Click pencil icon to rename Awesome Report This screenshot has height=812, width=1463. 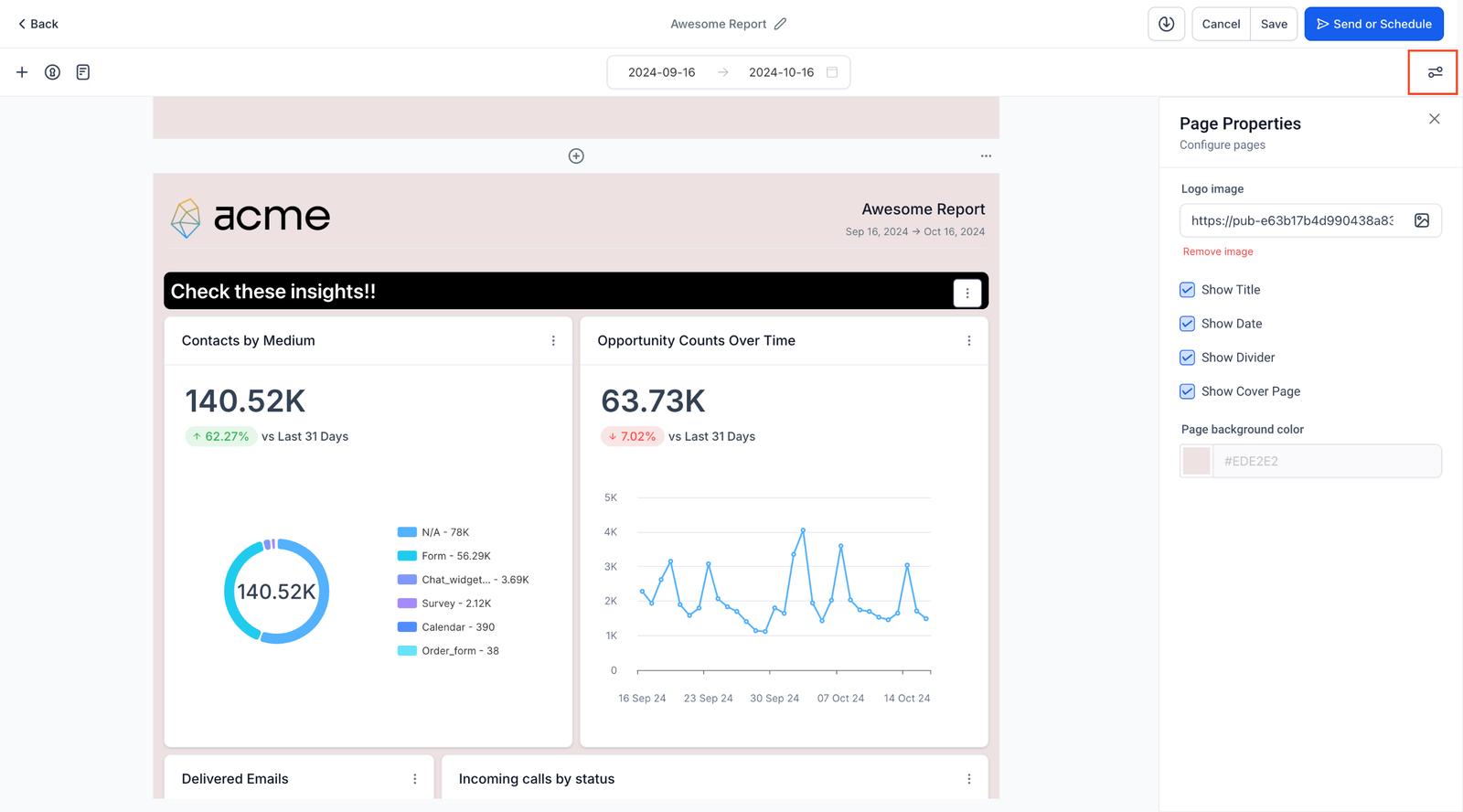[x=780, y=24]
